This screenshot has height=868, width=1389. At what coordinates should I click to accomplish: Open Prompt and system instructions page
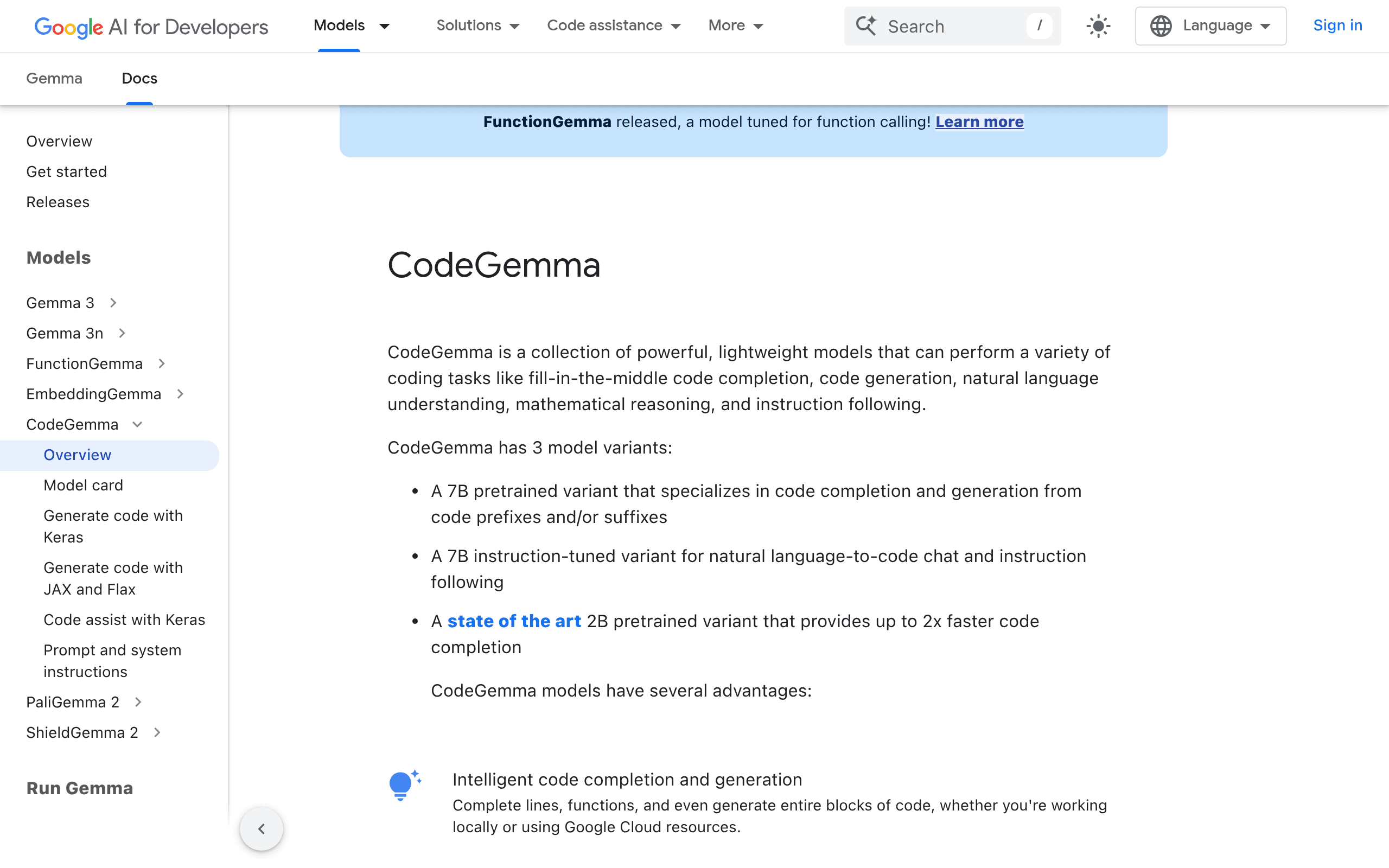coord(112,661)
